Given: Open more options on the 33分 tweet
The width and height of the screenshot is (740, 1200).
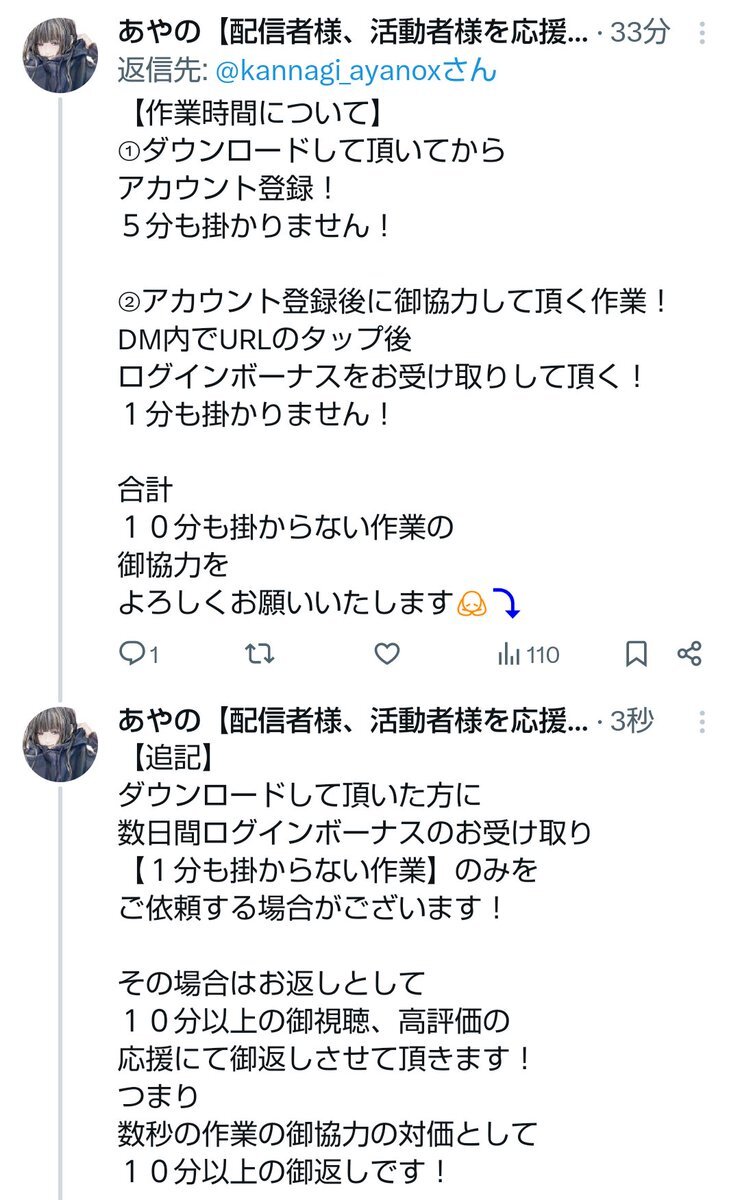Looking at the screenshot, I should coord(703,33).
